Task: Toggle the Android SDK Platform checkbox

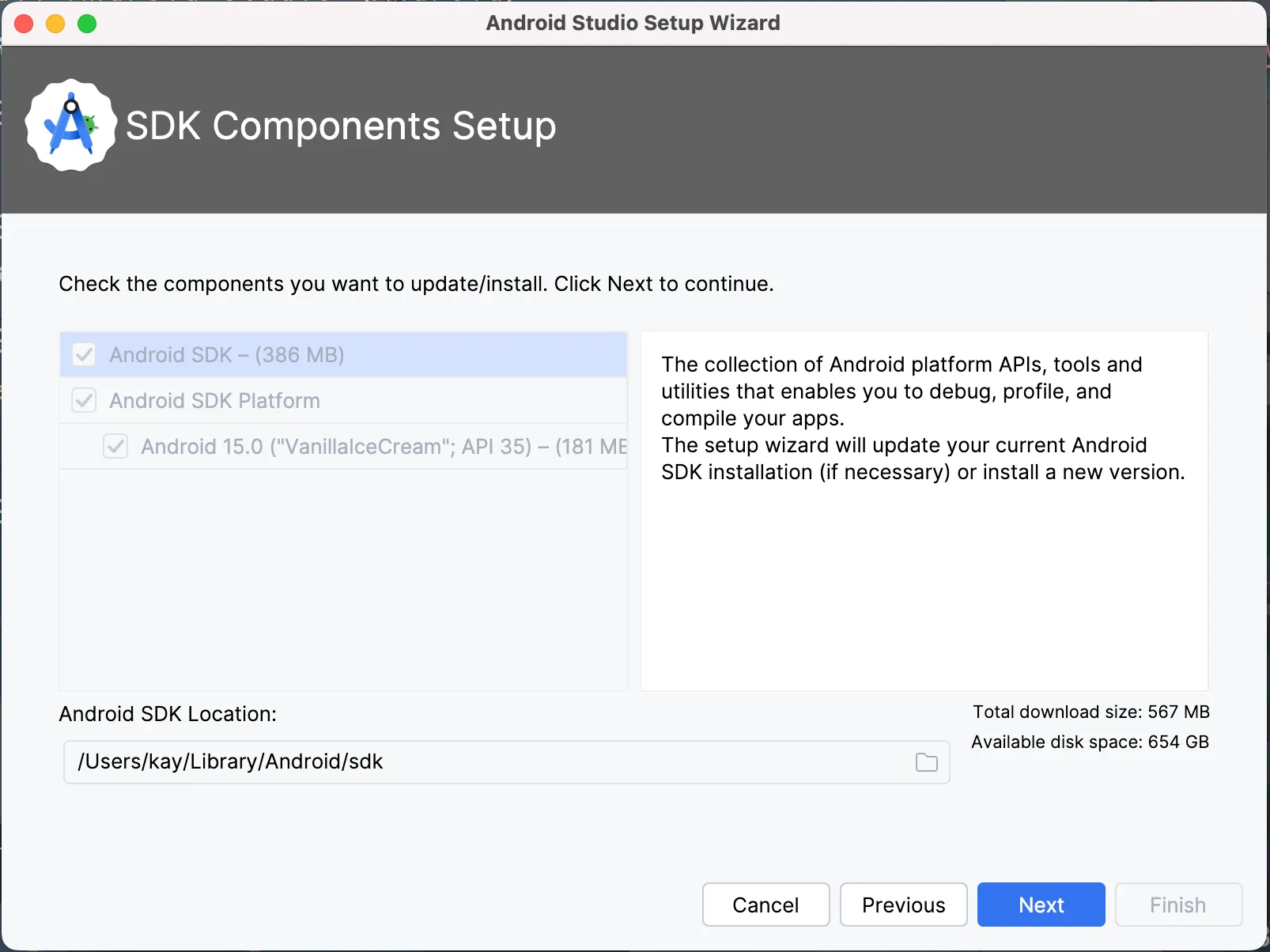Action: (x=85, y=401)
